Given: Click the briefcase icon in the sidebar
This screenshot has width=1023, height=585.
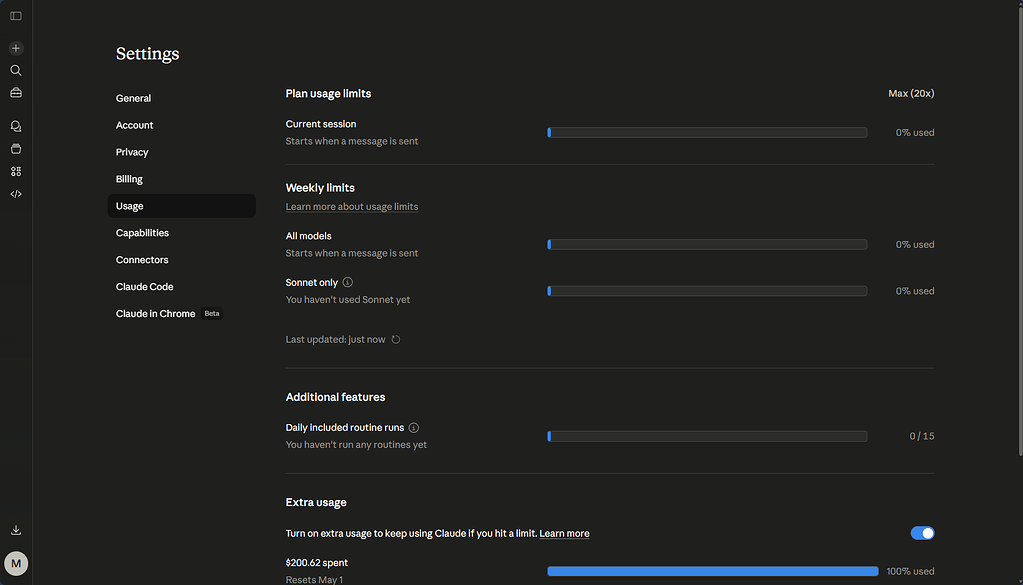Looking at the screenshot, I should (x=16, y=93).
